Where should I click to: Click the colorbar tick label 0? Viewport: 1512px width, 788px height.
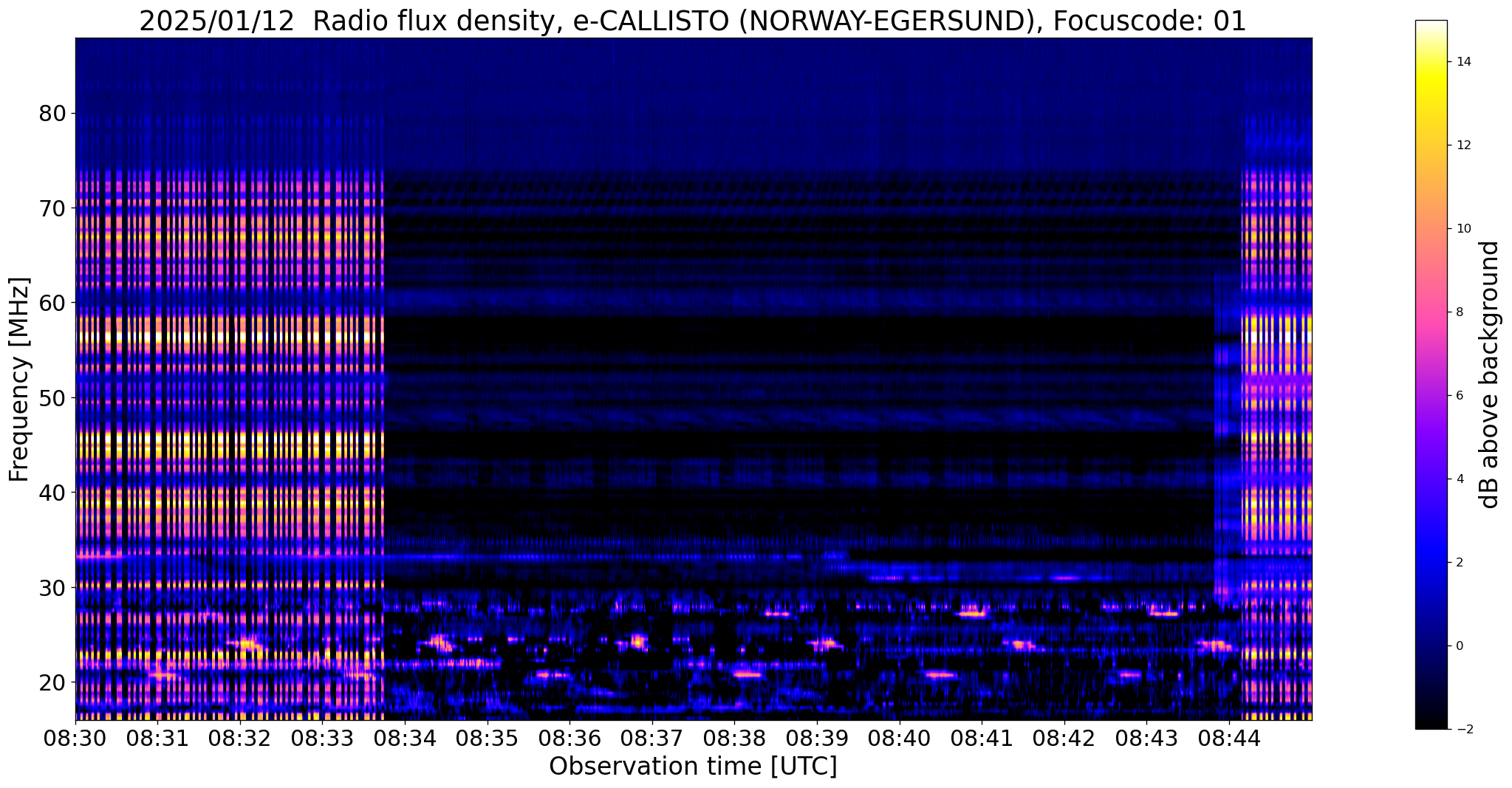[x=1459, y=645]
